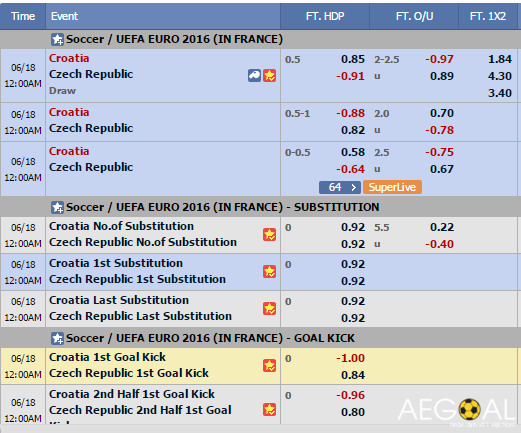The image size is (521, 433).
Task: Select the FT. O/U column header
Action: 414,16
